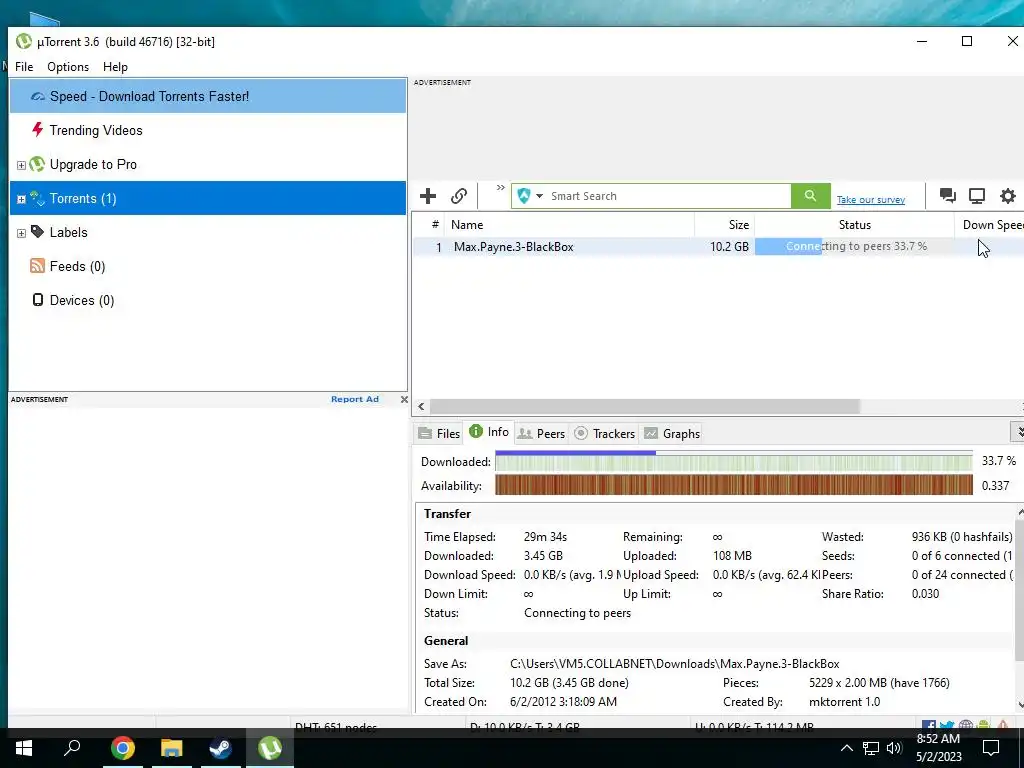The width and height of the screenshot is (1024, 768).
Task: Click the Labels tag icon
Action: (x=37, y=232)
